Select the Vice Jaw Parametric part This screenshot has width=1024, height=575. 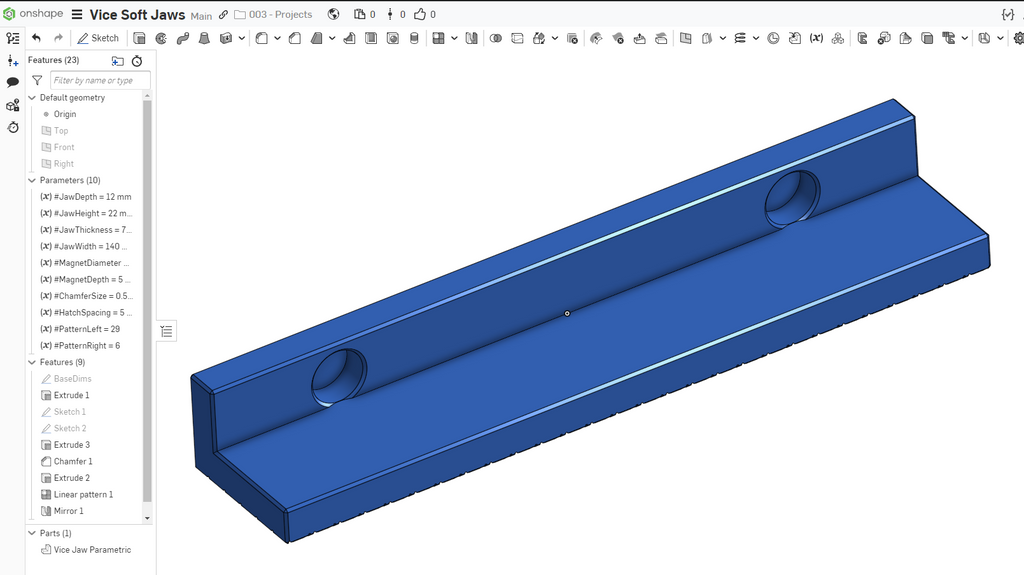pyautogui.click(x=92, y=550)
